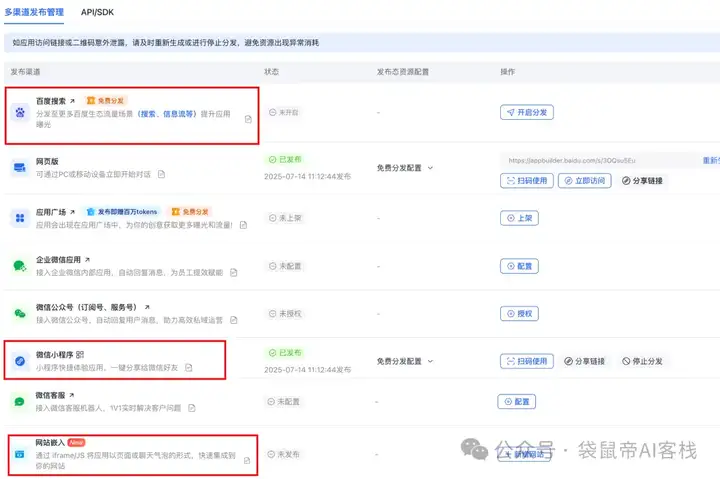Click the 授权 button
720x479 pixels.
[x=519, y=314]
